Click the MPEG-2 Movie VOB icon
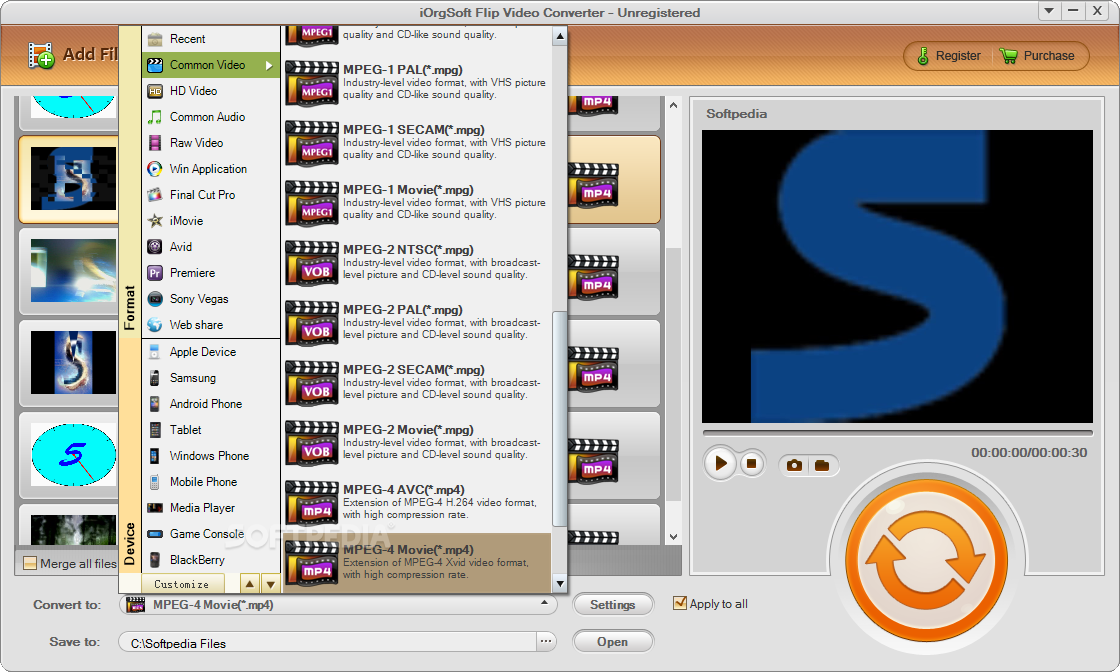 coord(311,443)
